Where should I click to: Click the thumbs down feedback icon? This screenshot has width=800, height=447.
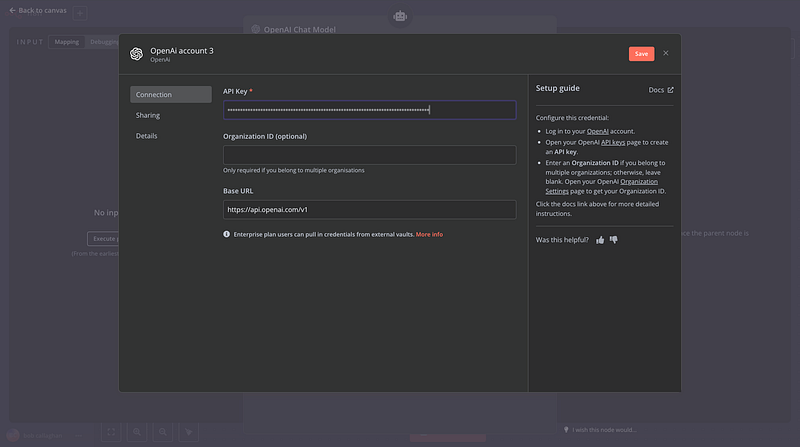point(614,240)
